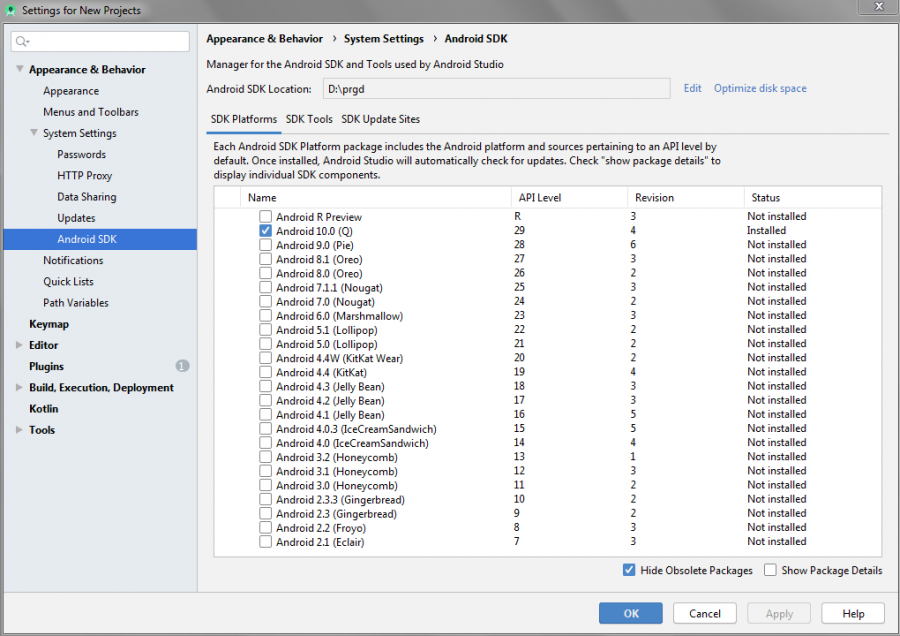Click the Edit SDK location link
Viewport: 900px width, 636px height.
pyautogui.click(x=692, y=88)
